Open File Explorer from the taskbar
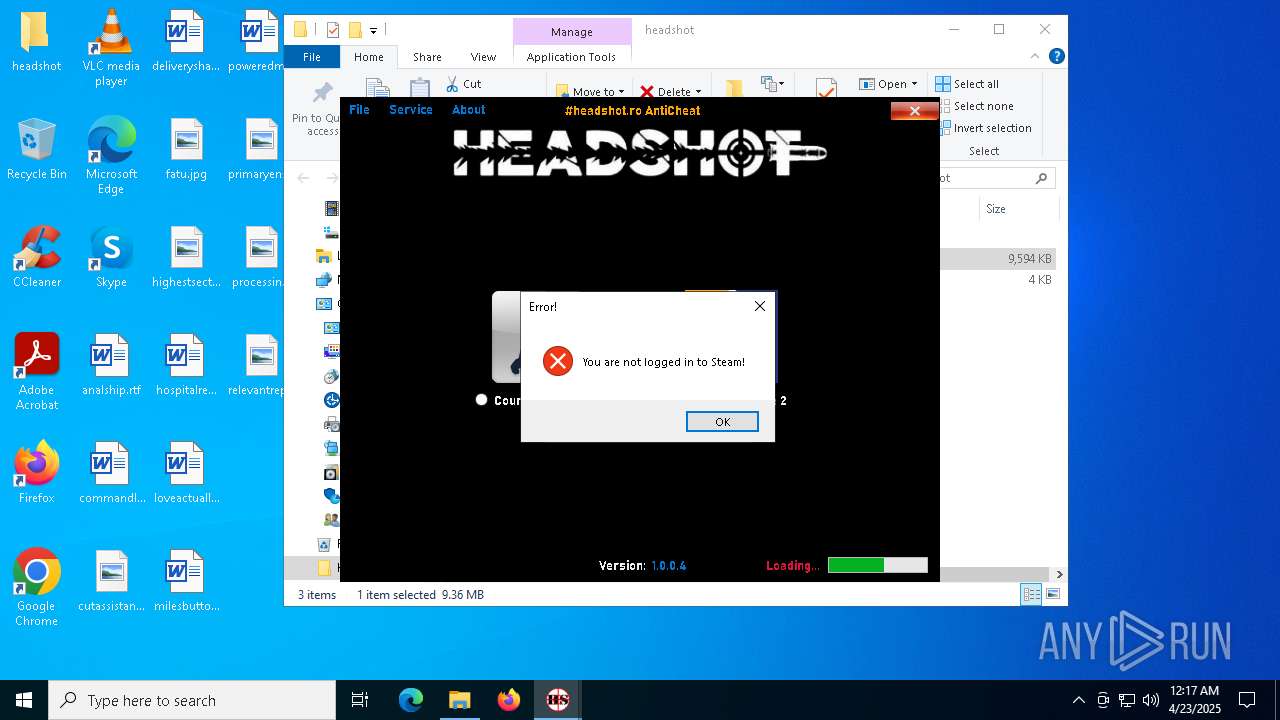Screen dimensions: 1280x720 (x=459, y=700)
